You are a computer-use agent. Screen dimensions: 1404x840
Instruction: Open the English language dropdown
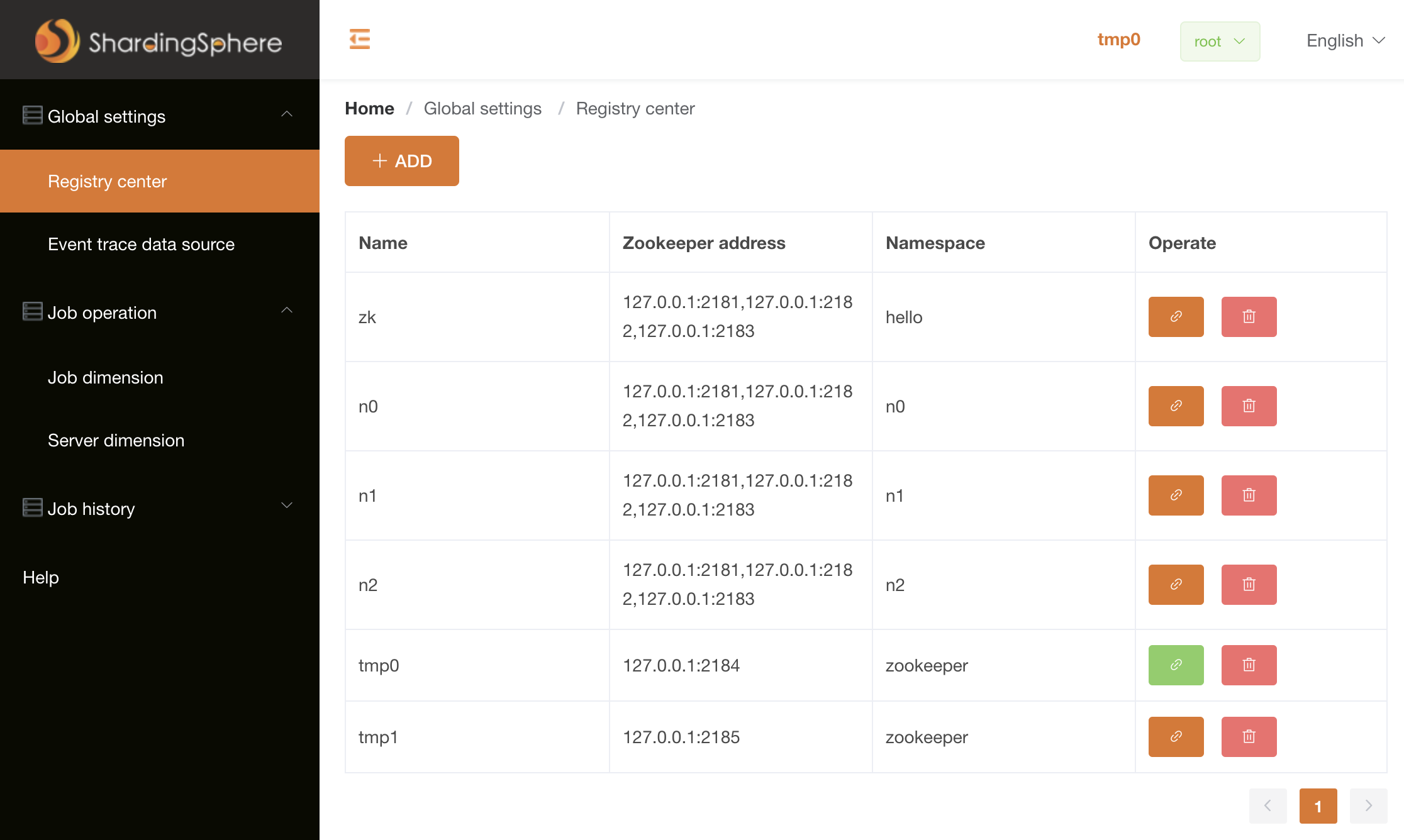pos(1345,41)
